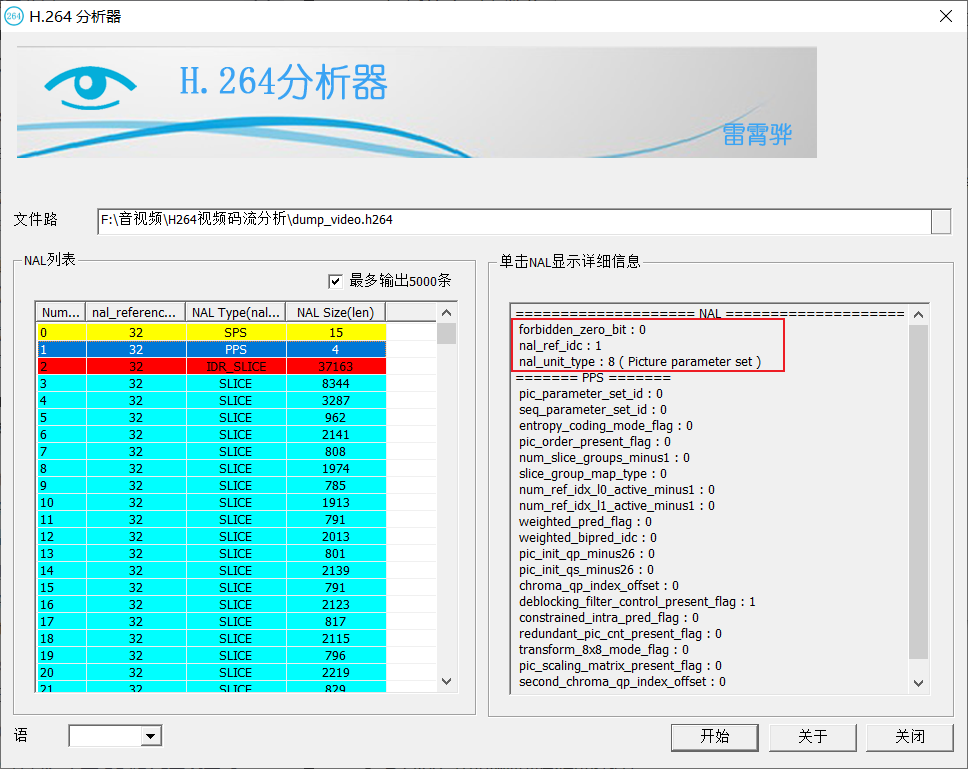Viewport: 968px width, 769px height.
Task: Click the NAL Type column header
Action: (x=235, y=312)
